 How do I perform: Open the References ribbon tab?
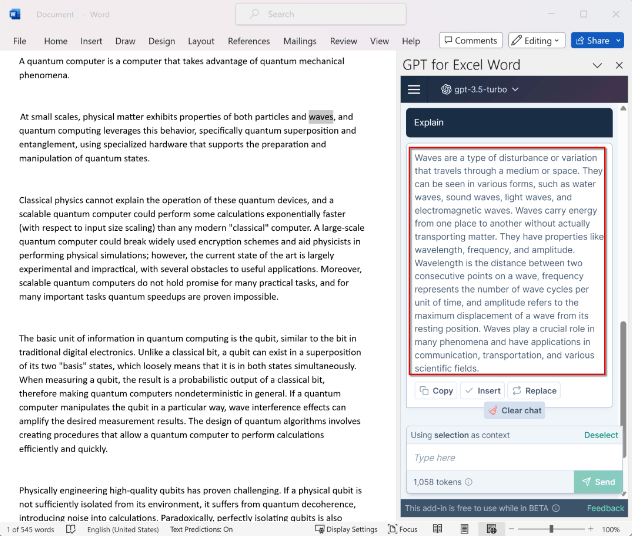(249, 41)
